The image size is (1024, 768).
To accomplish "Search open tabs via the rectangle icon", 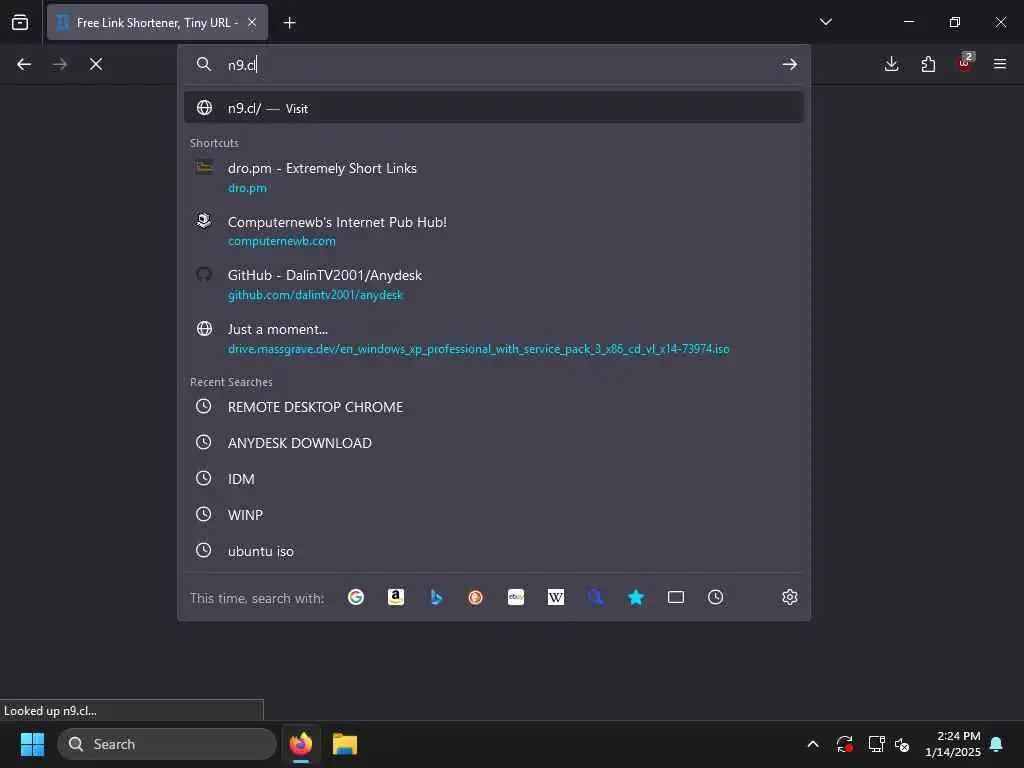I will click(676, 597).
